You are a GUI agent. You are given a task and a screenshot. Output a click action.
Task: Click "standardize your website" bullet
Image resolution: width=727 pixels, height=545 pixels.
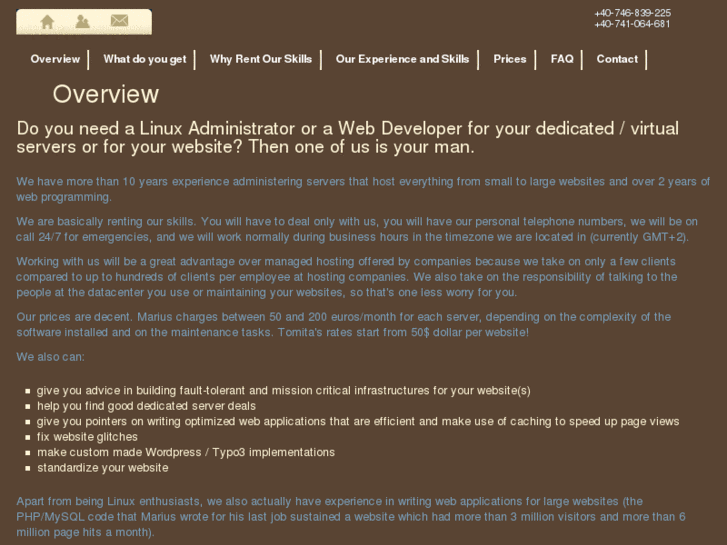[x=102, y=468]
